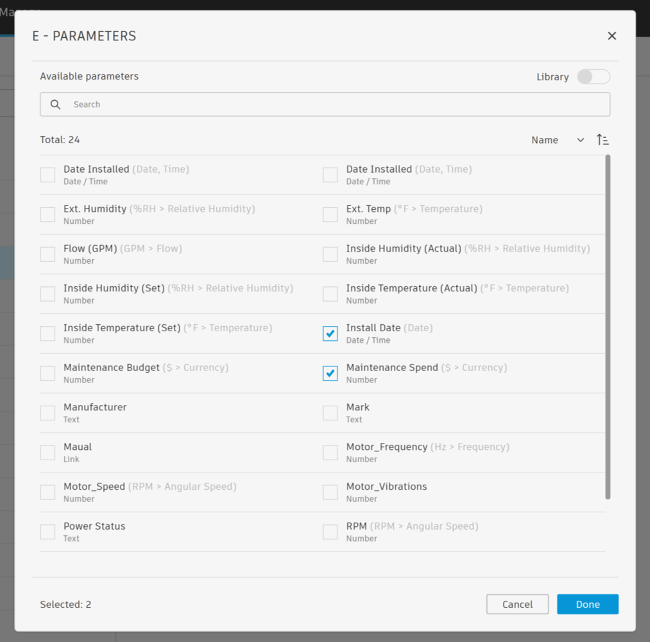Close the E - Parameters dialog
Screen dimensions: 650x642
click(x=612, y=36)
